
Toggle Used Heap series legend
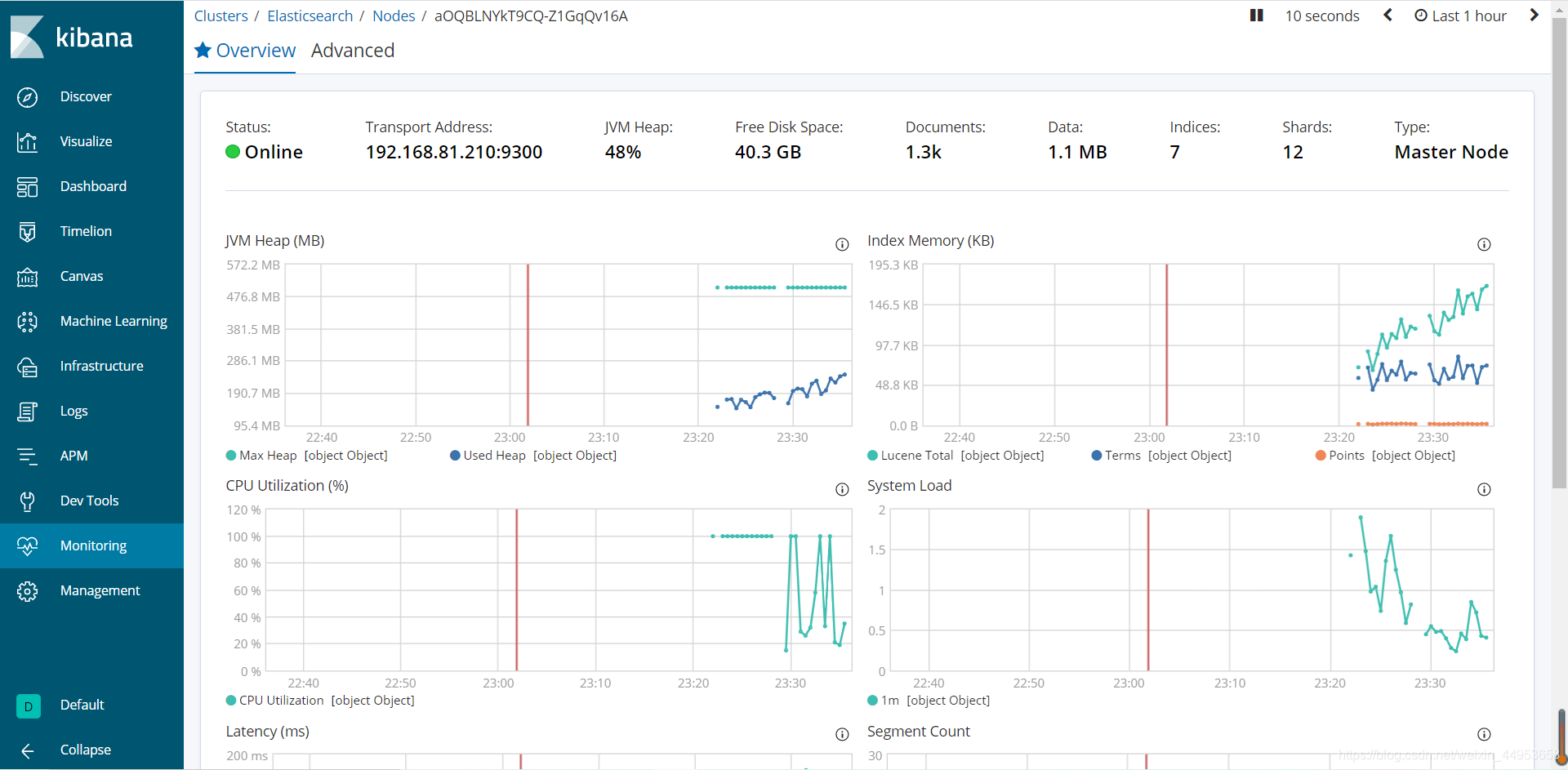click(x=533, y=456)
